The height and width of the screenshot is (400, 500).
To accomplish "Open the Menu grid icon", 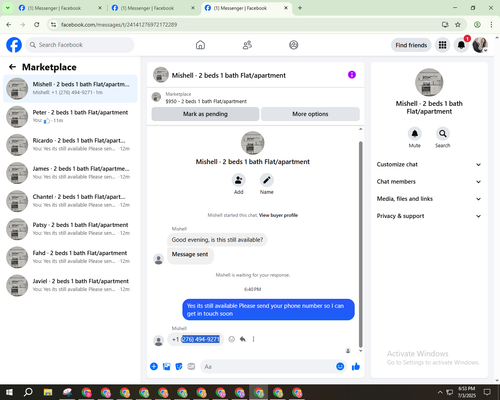I will [x=442, y=45].
